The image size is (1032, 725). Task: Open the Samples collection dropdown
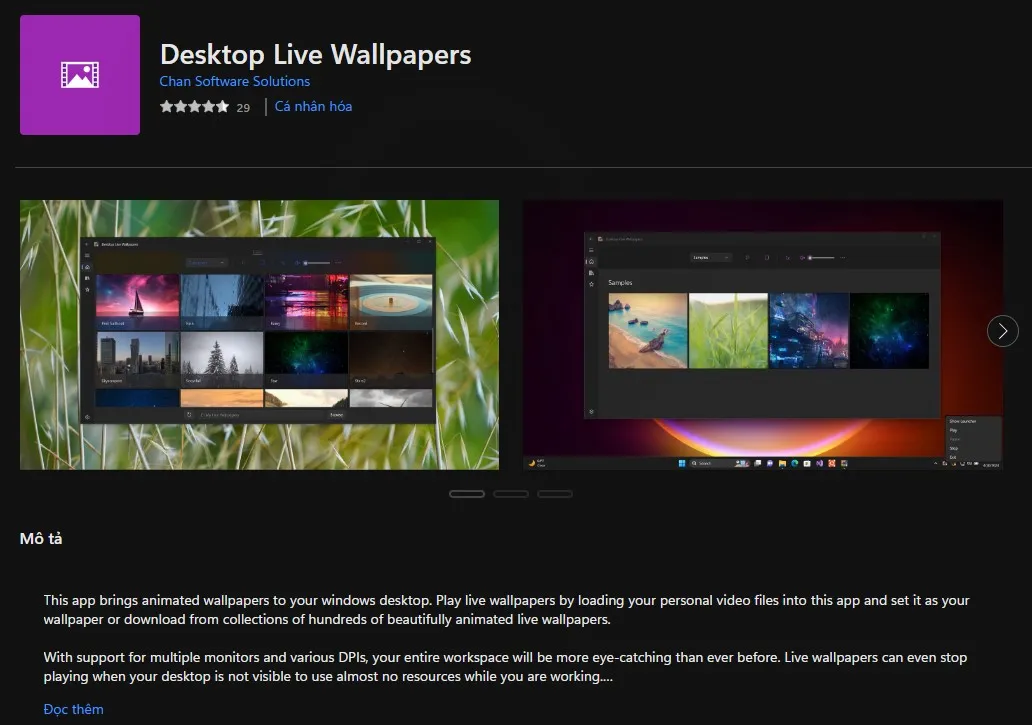(711, 258)
